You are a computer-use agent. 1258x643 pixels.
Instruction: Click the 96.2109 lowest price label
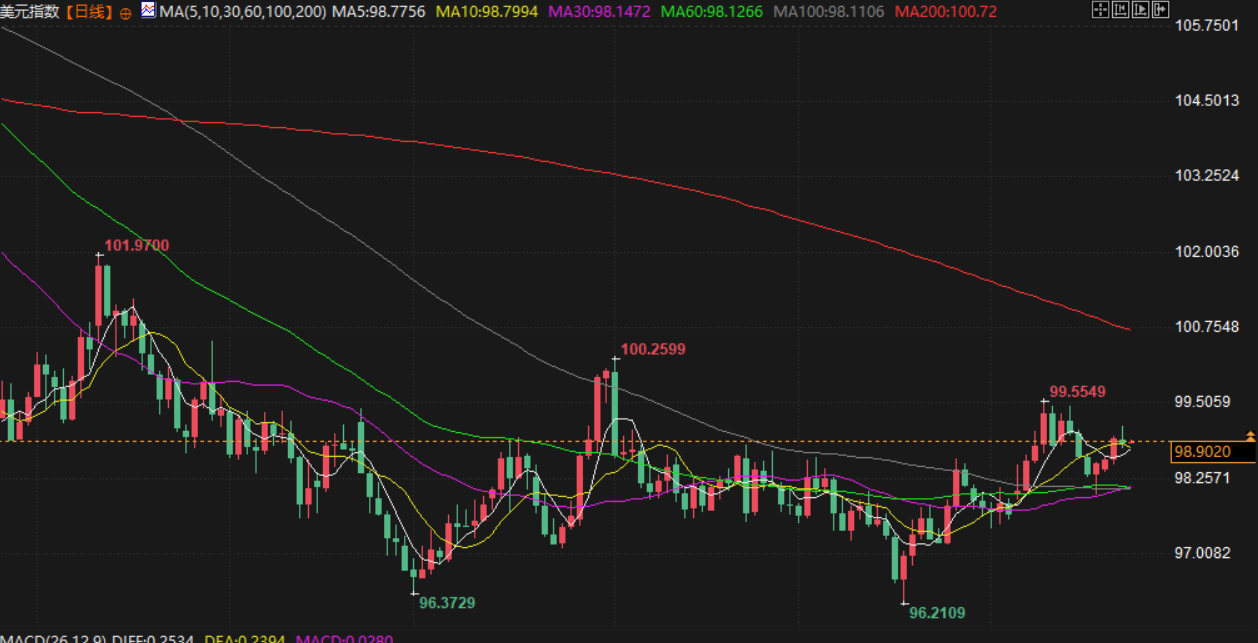937,613
